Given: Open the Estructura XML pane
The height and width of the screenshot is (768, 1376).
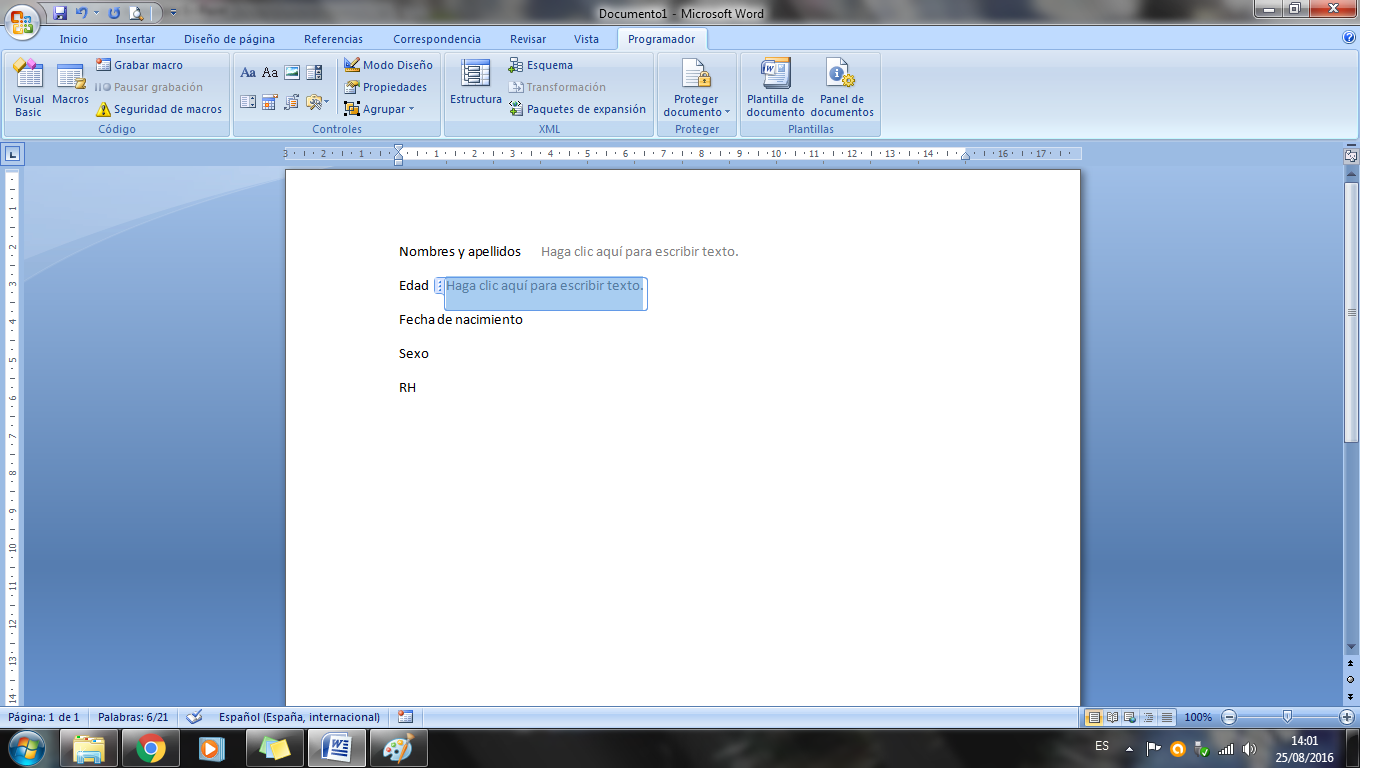Looking at the screenshot, I should coord(475,85).
